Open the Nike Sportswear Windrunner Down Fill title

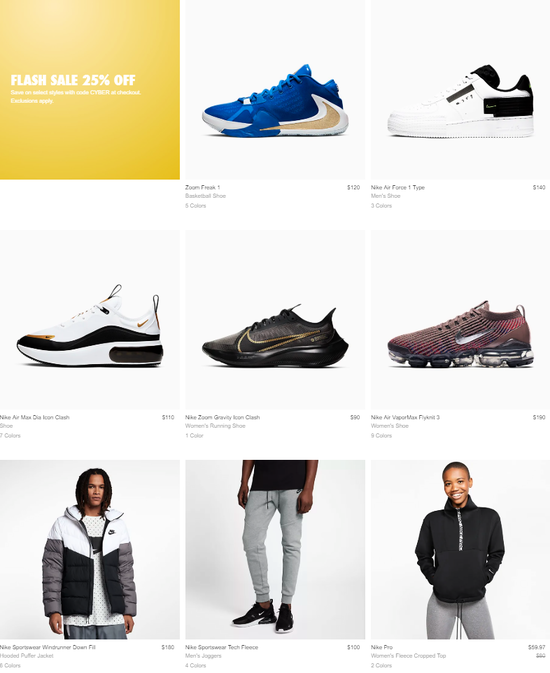[48, 647]
